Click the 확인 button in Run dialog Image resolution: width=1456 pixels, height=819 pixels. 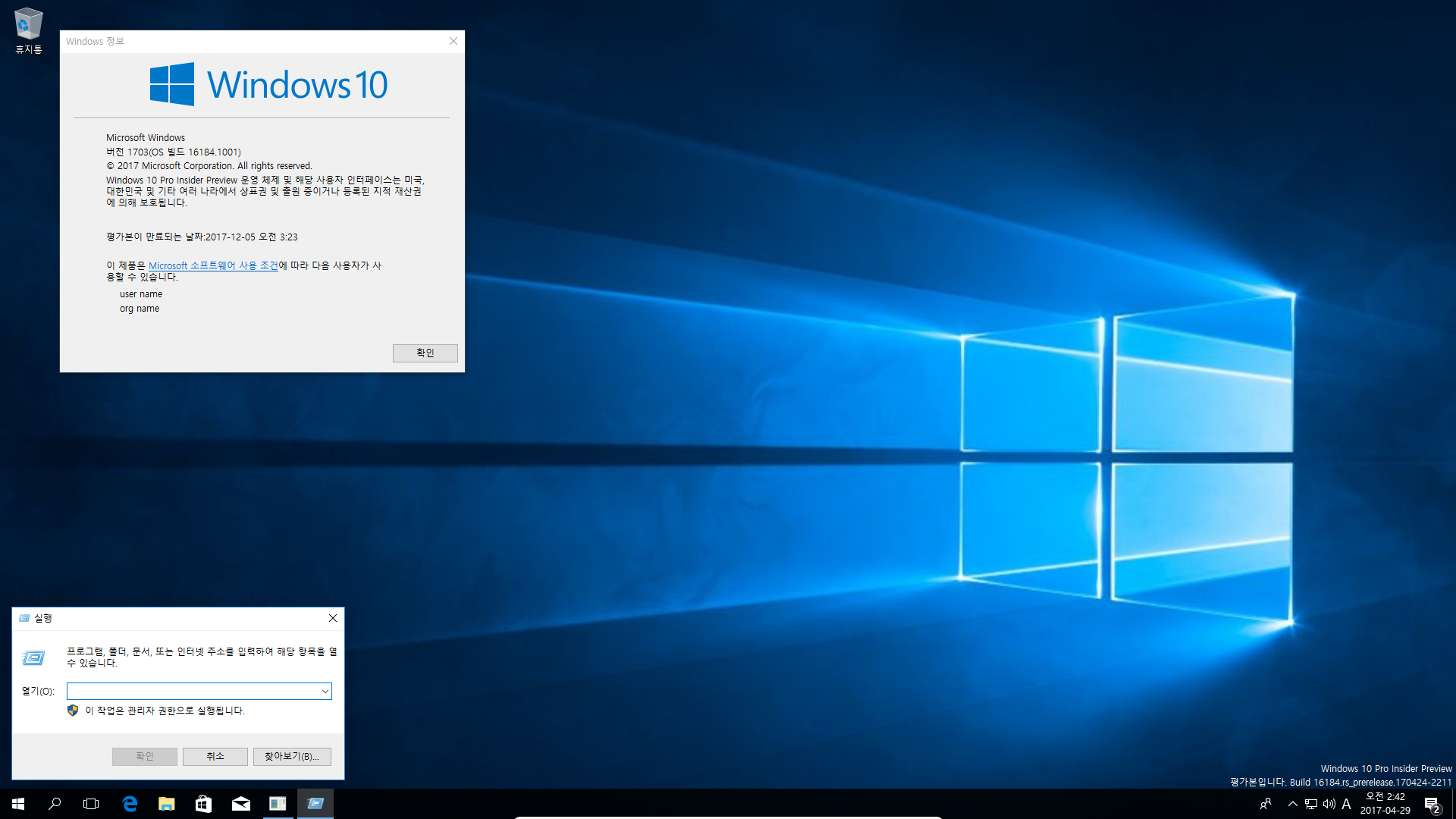(145, 756)
